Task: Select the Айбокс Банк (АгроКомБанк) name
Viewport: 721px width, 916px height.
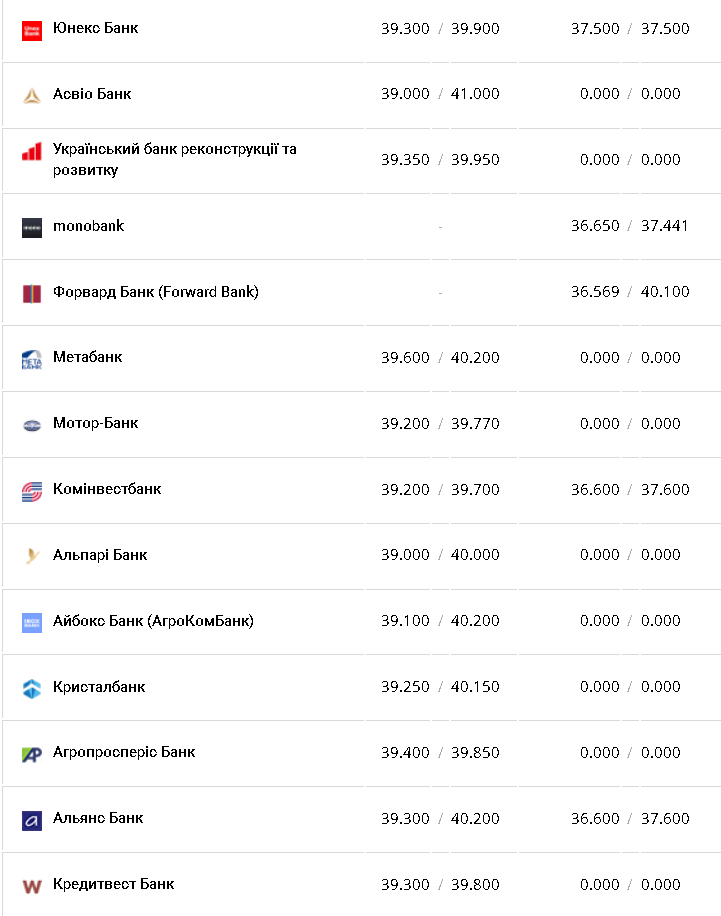Action: [153, 621]
